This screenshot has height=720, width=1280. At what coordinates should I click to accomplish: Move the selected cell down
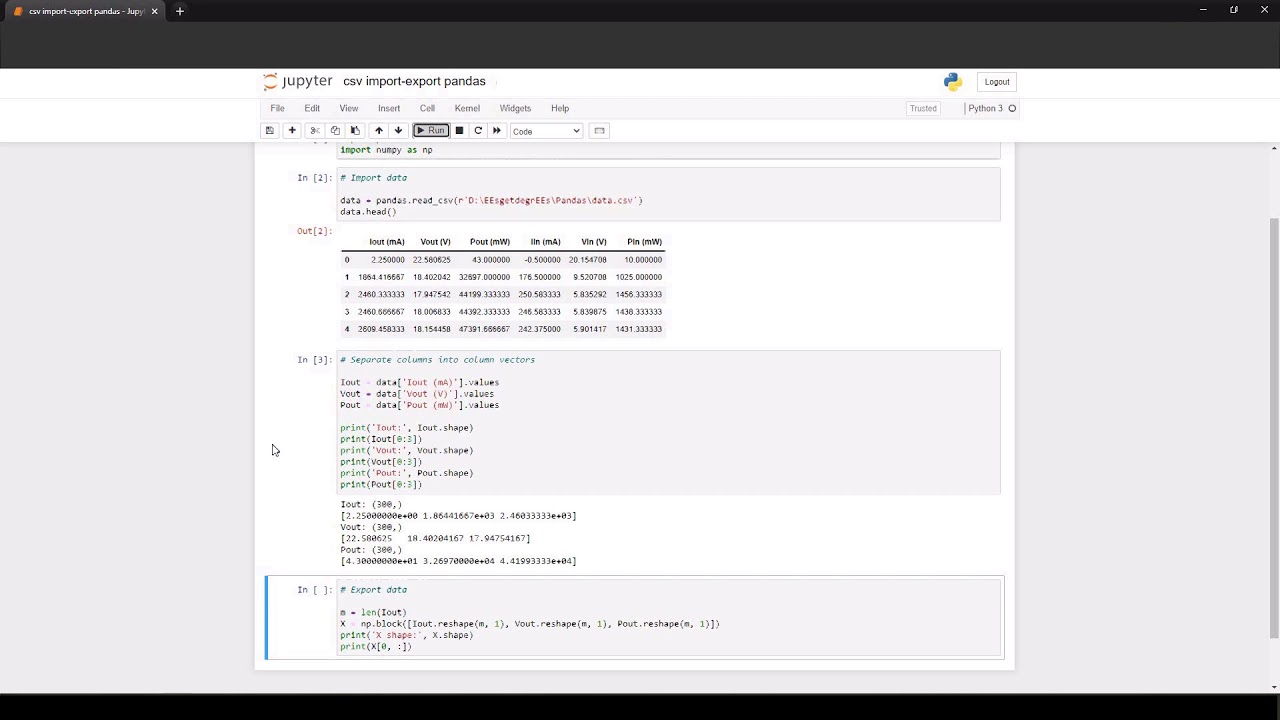(398, 131)
